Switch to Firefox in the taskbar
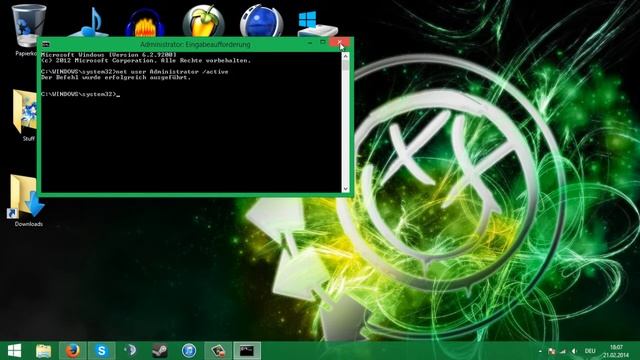 click(x=73, y=351)
